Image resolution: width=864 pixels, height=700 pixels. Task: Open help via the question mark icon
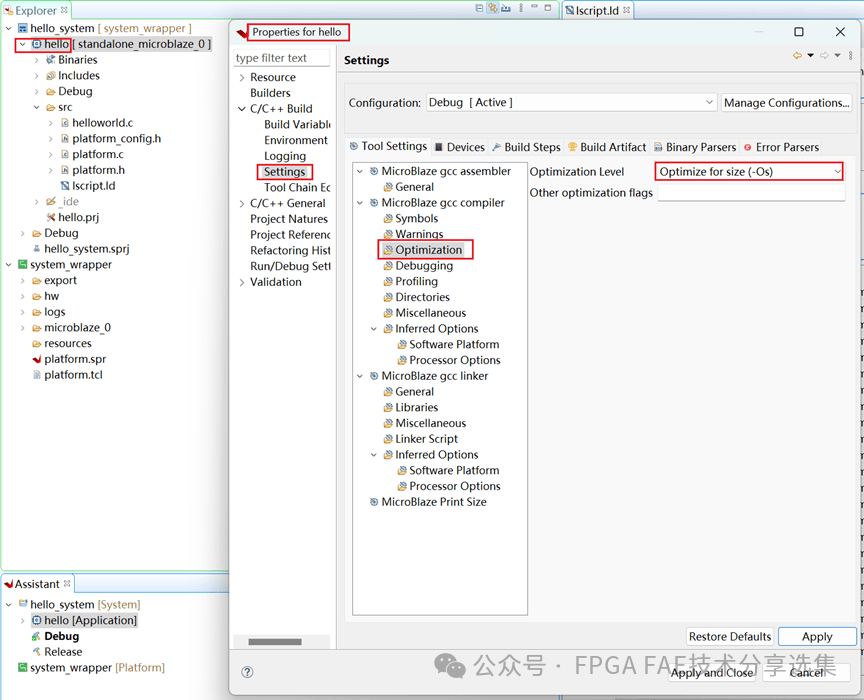click(247, 672)
